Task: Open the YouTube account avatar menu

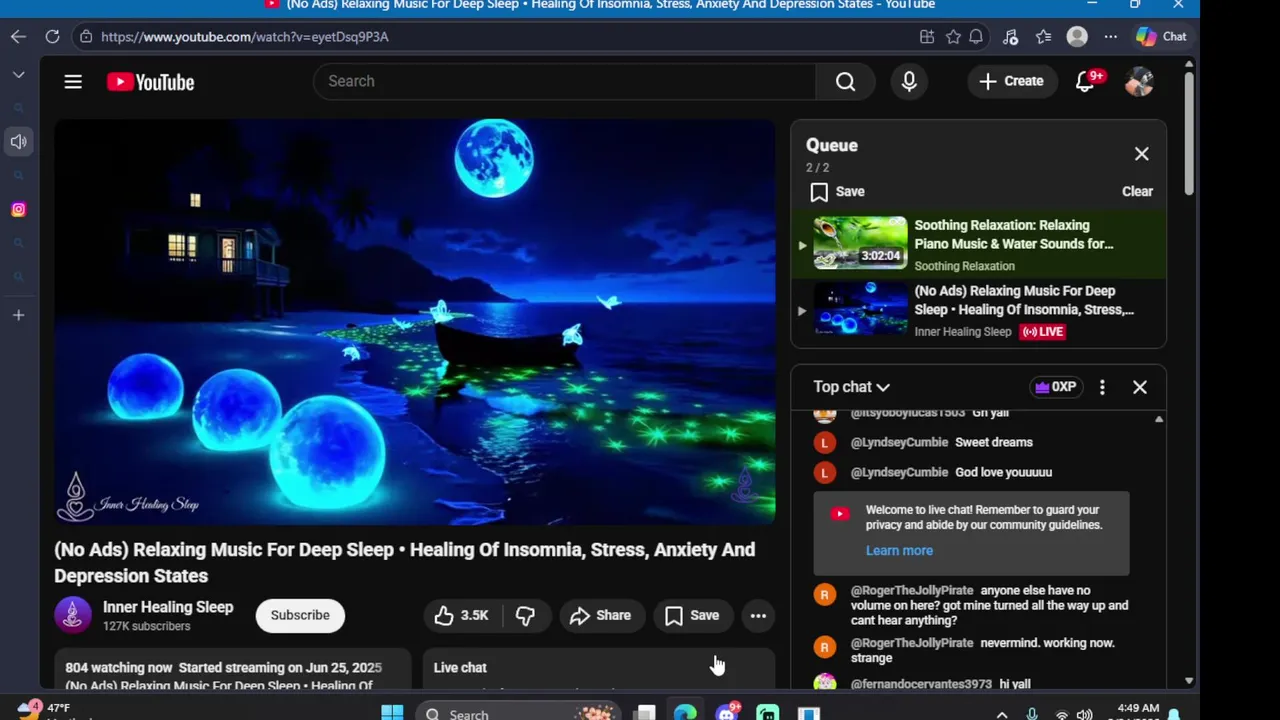Action: click(1139, 81)
